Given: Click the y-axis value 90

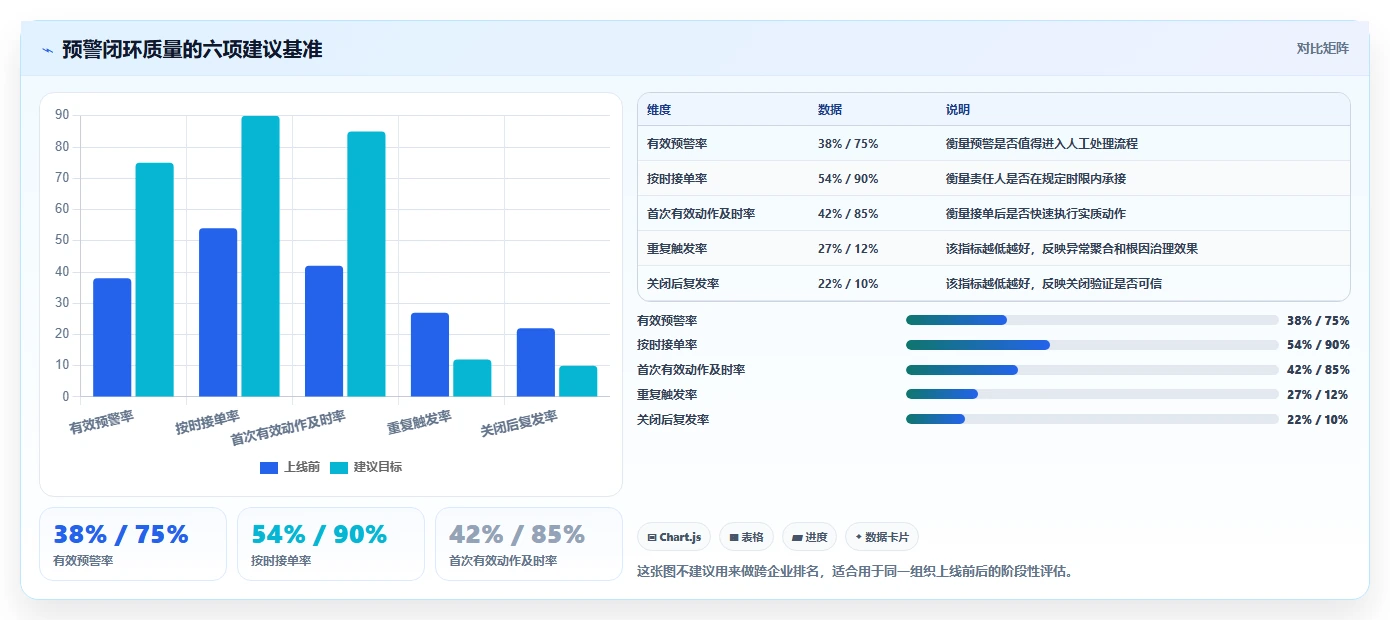Looking at the screenshot, I should point(62,115).
